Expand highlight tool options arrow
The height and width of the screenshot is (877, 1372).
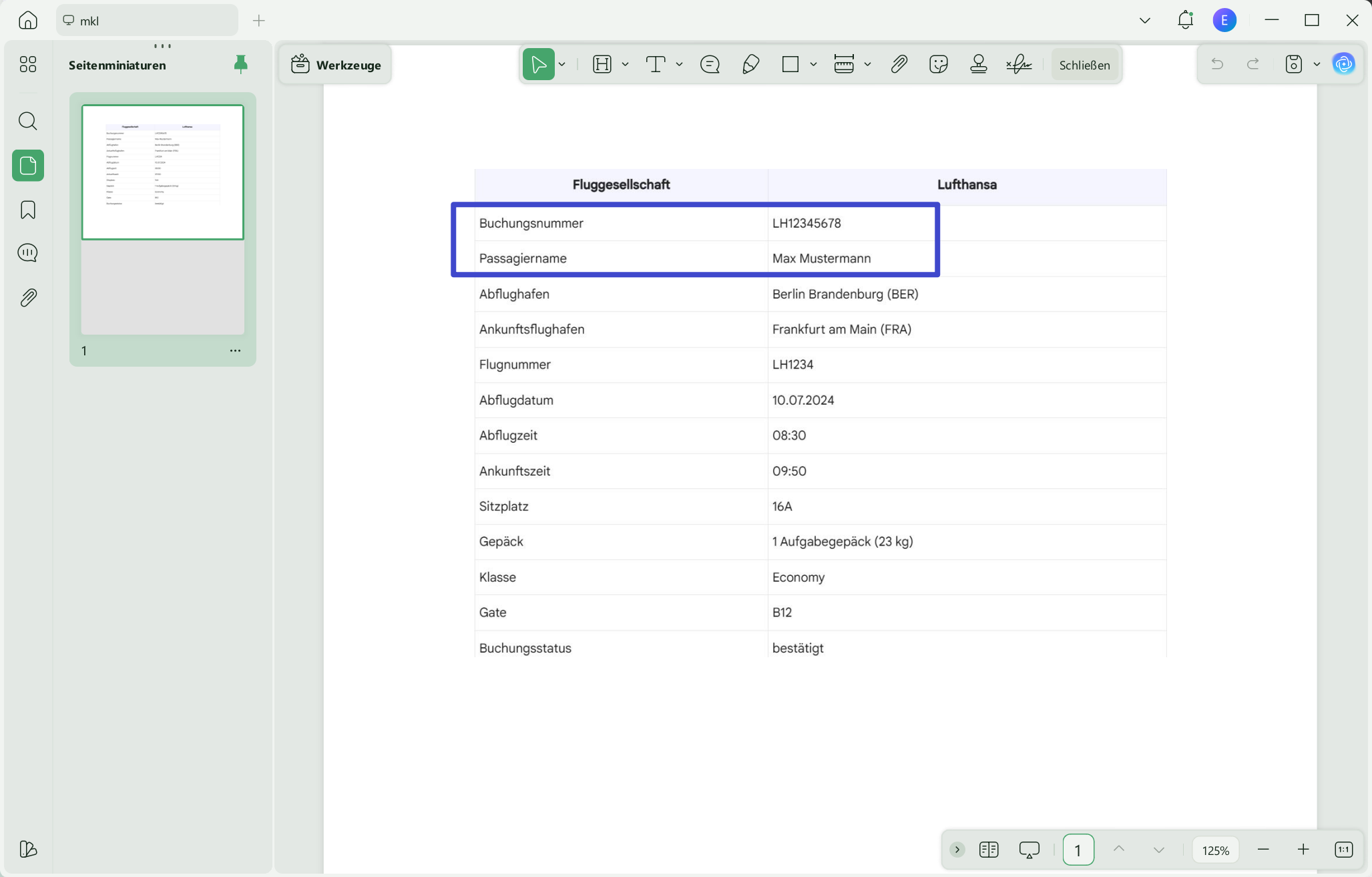(x=626, y=64)
